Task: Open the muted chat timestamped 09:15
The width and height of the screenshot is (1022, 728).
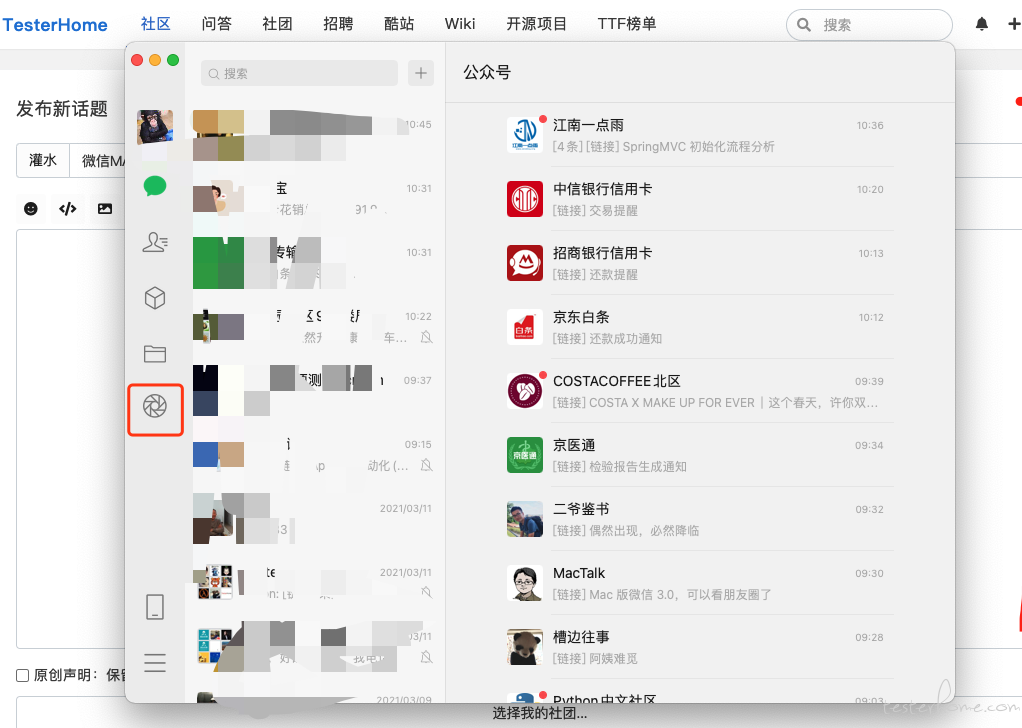Action: coord(315,455)
